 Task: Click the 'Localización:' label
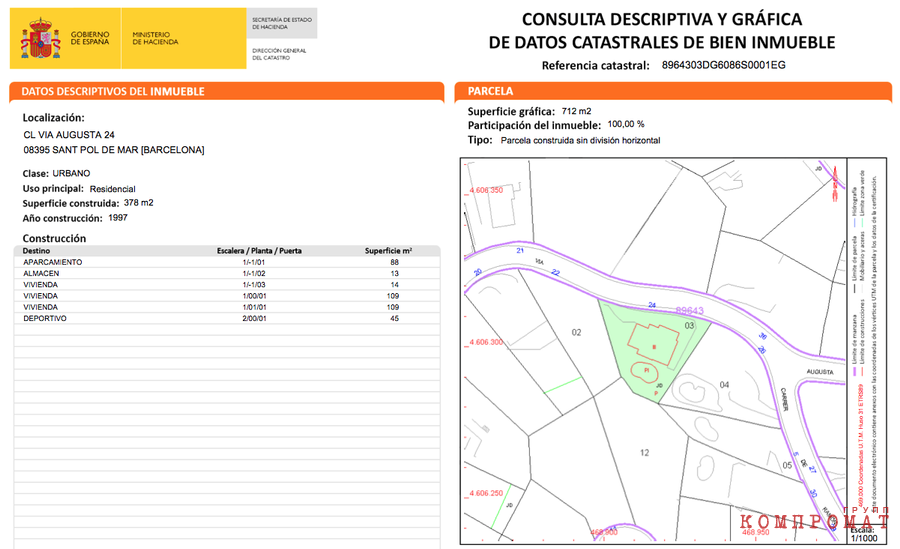tap(53, 118)
